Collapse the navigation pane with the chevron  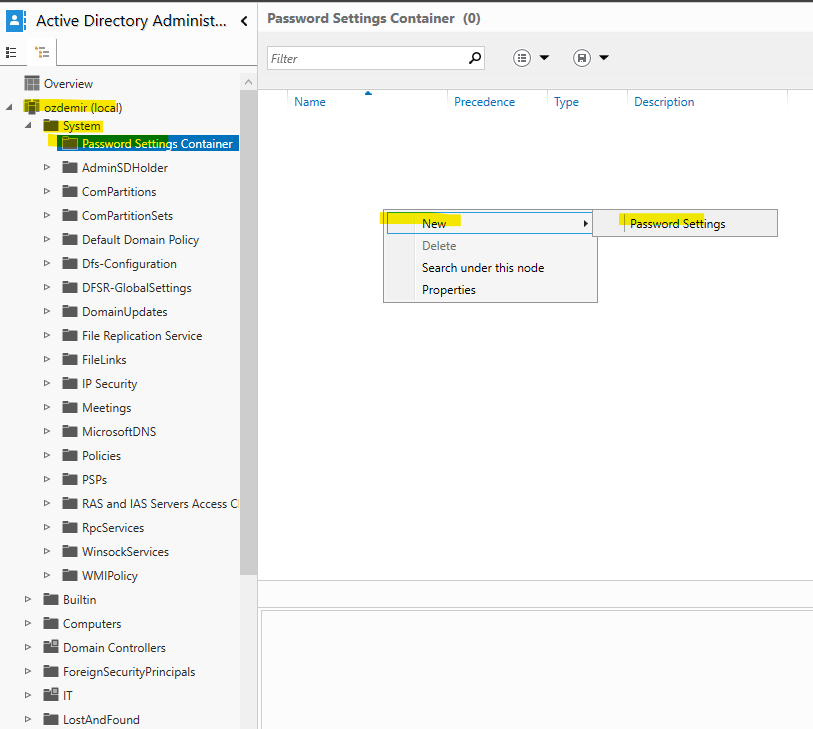(244, 20)
